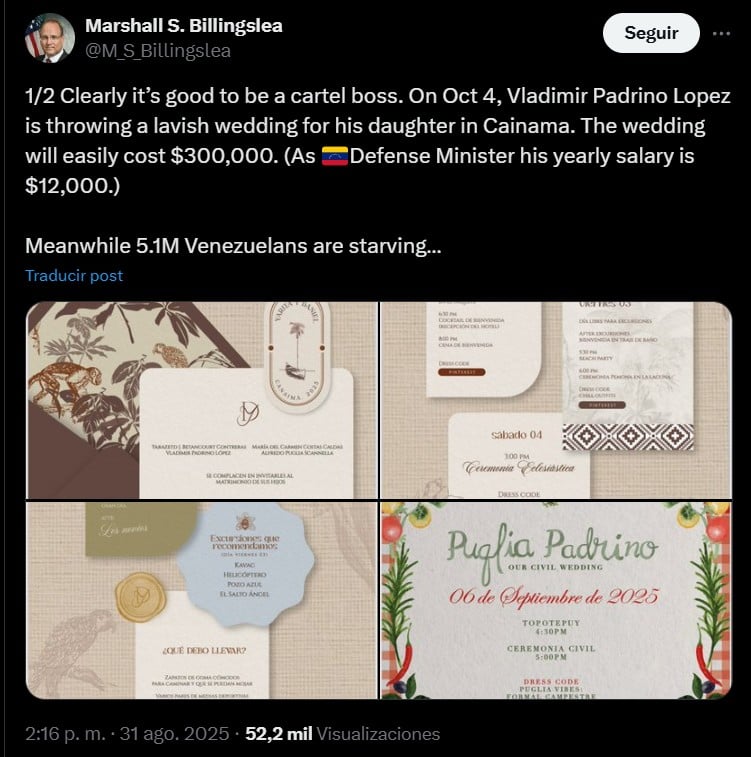Open the @M_S_Billingslea handle link
The height and width of the screenshot is (757, 751).
coord(158,51)
